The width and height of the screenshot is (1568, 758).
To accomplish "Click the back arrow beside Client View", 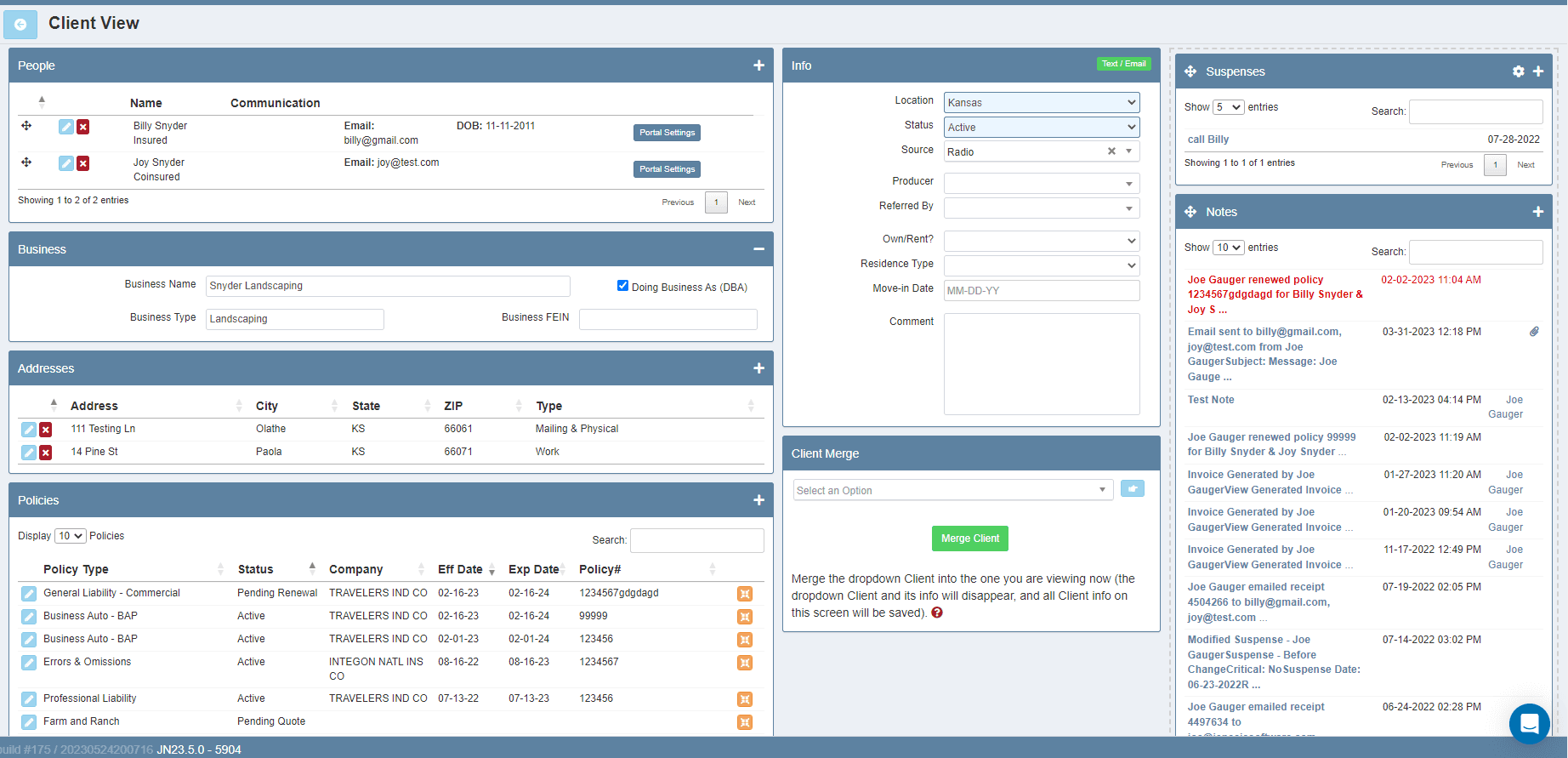I will (x=20, y=25).
